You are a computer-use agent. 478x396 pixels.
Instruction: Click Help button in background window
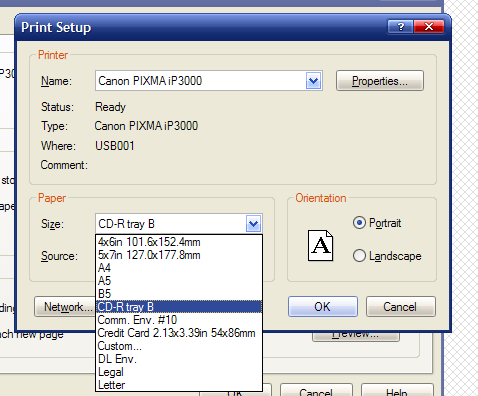[x=397, y=391]
